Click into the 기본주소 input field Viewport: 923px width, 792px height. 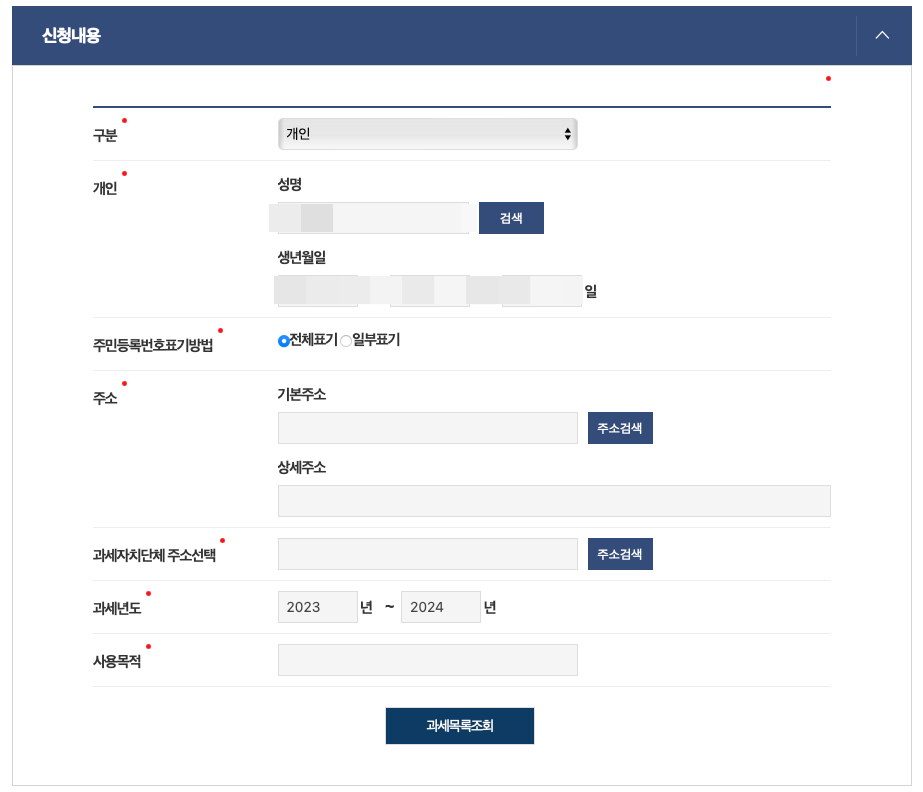pos(427,428)
